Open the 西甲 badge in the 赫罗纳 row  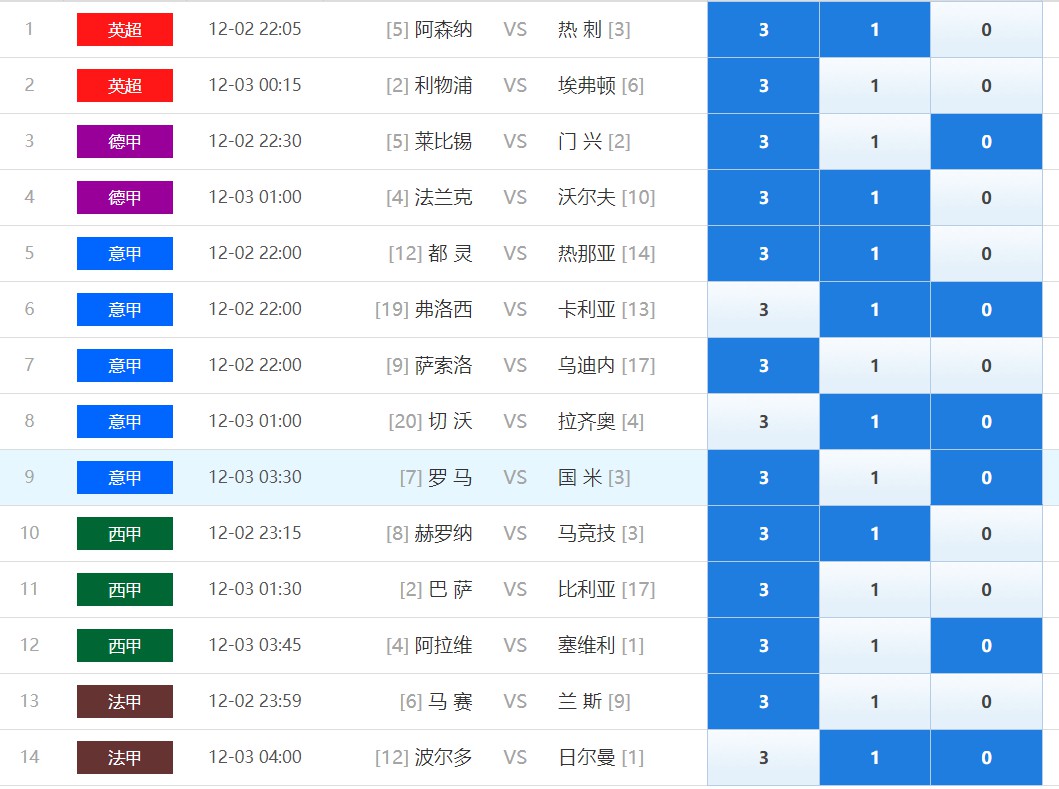pyautogui.click(x=125, y=534)
